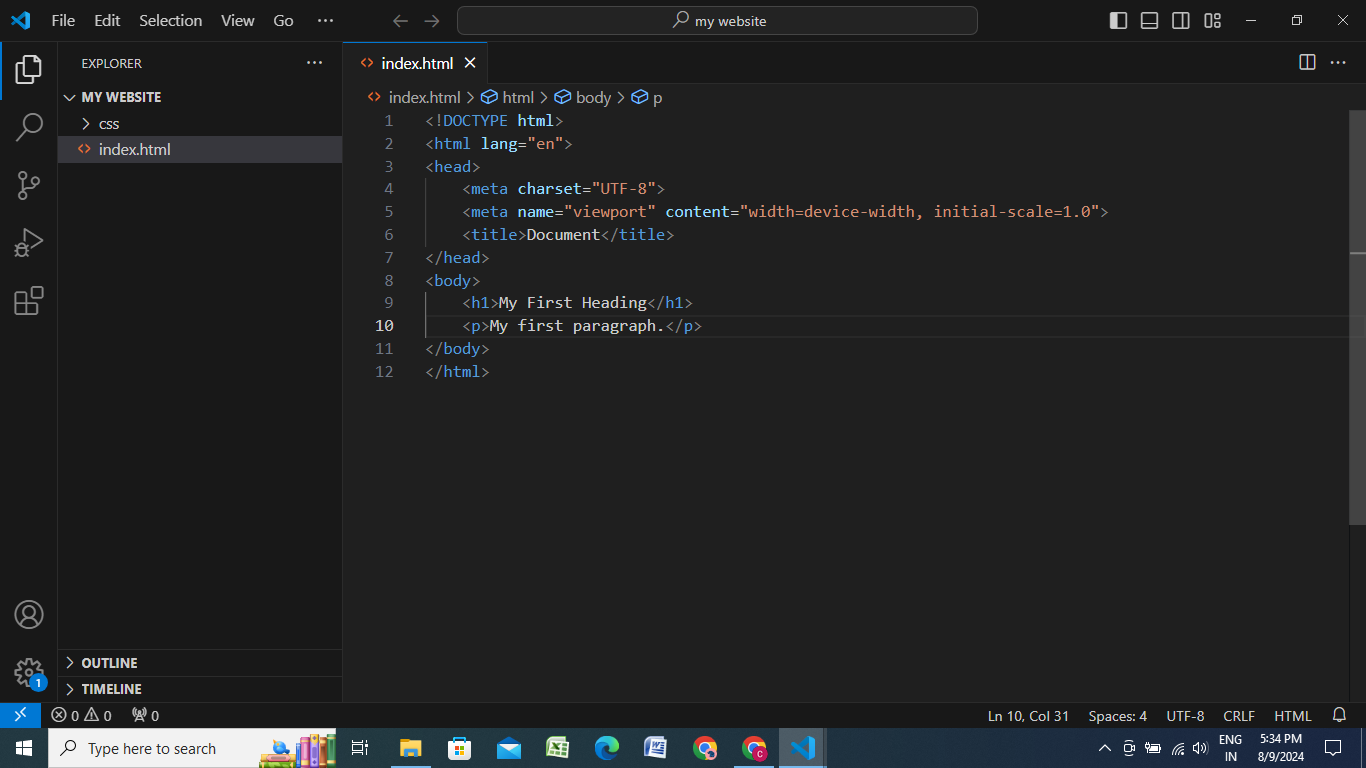Toggle the primary side bar layout icon

tap(1119, 20)
